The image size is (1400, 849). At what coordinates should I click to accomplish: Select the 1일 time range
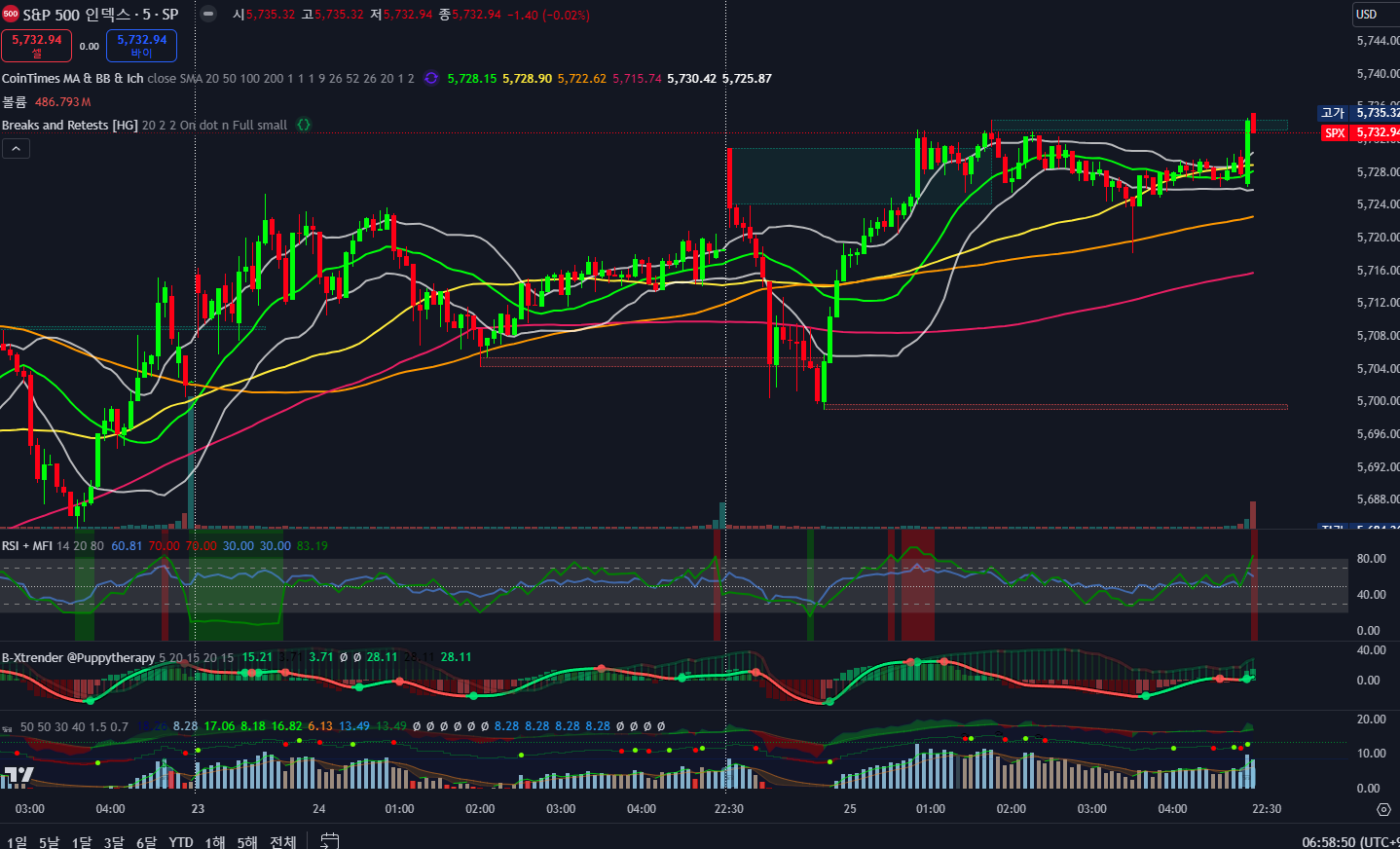point(17,841)
